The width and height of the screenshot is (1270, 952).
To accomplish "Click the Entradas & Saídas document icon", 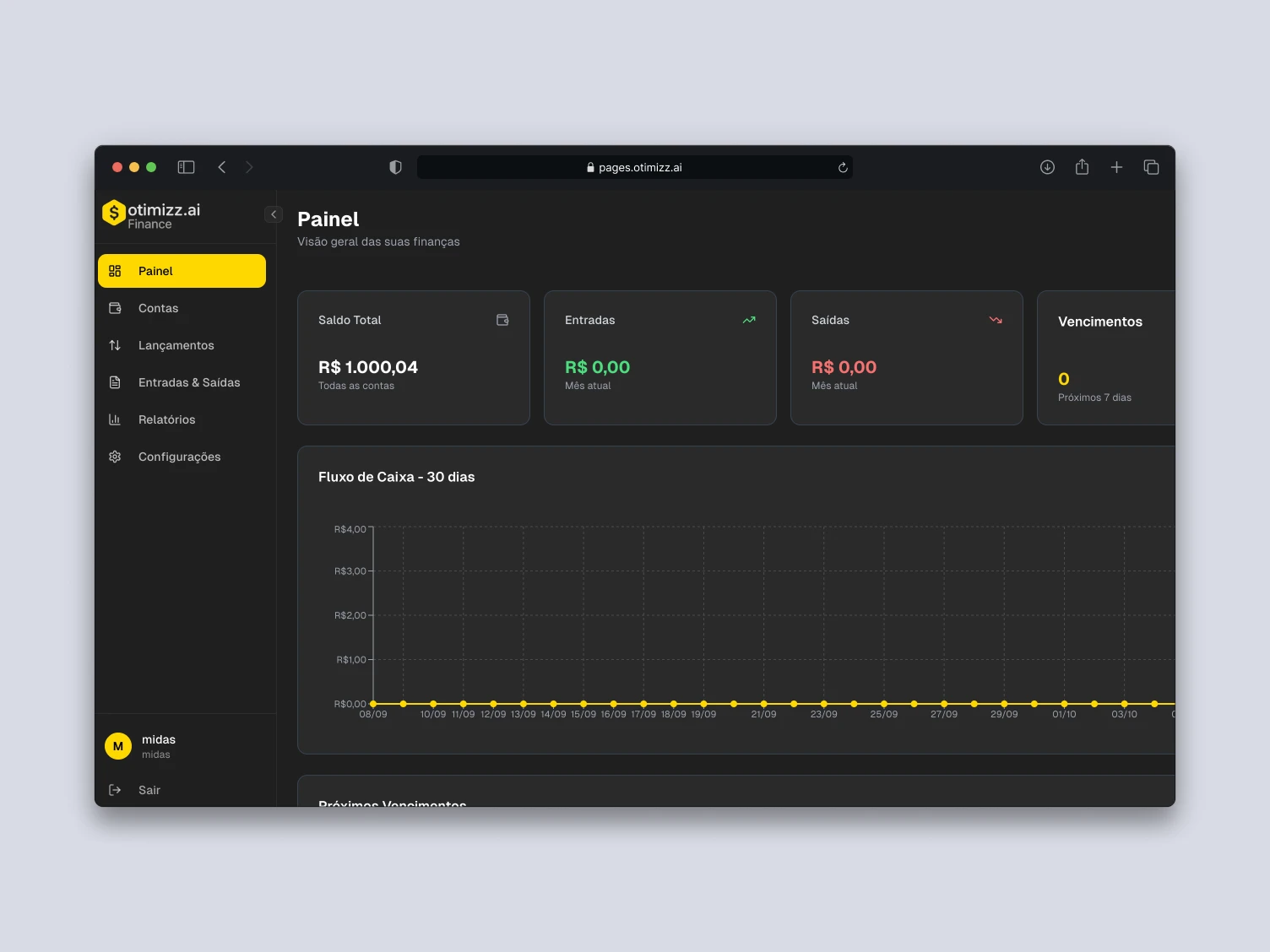I will click(x=115, y=382).
